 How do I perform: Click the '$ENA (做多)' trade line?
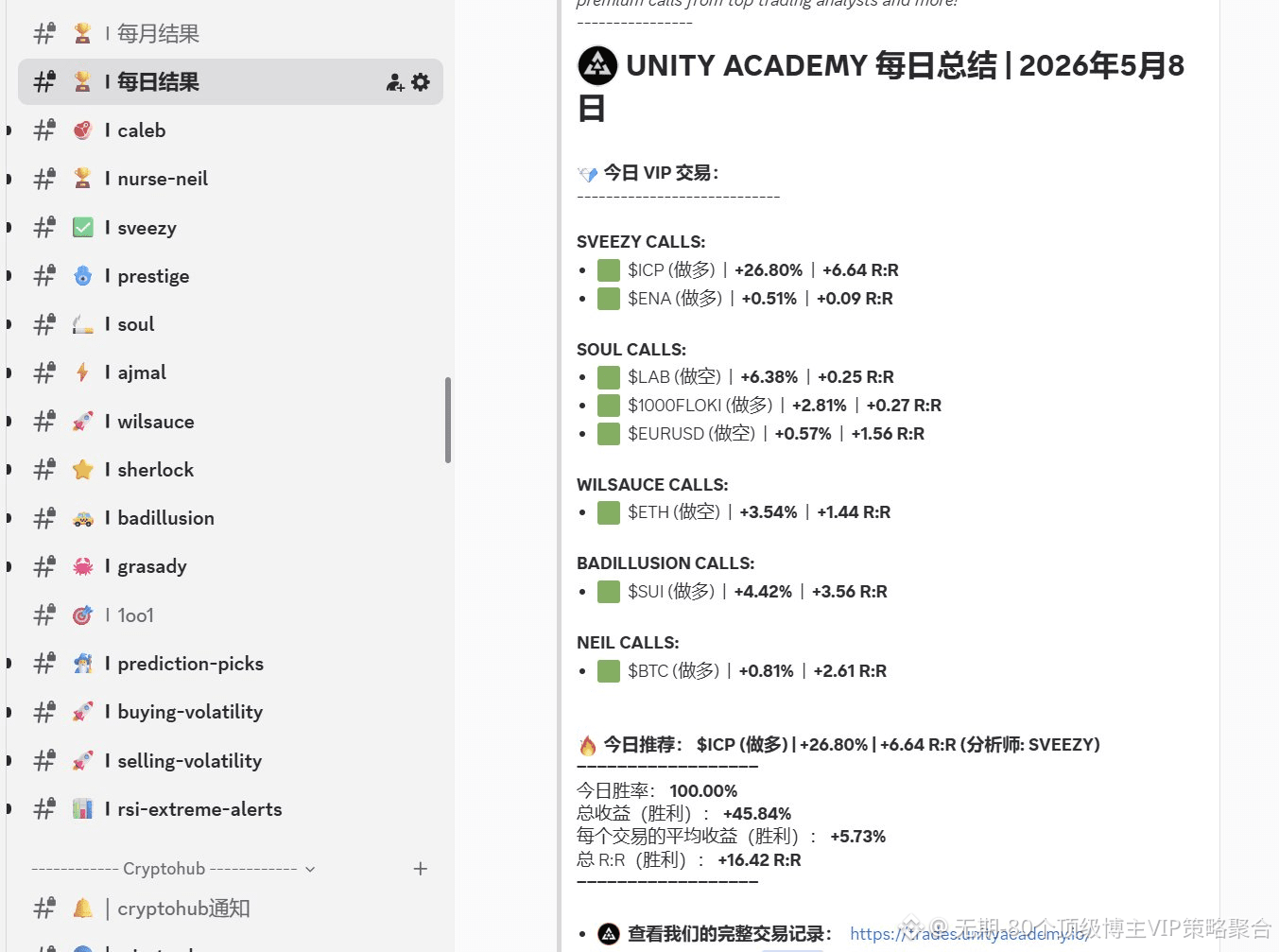[x=745, y=299]
